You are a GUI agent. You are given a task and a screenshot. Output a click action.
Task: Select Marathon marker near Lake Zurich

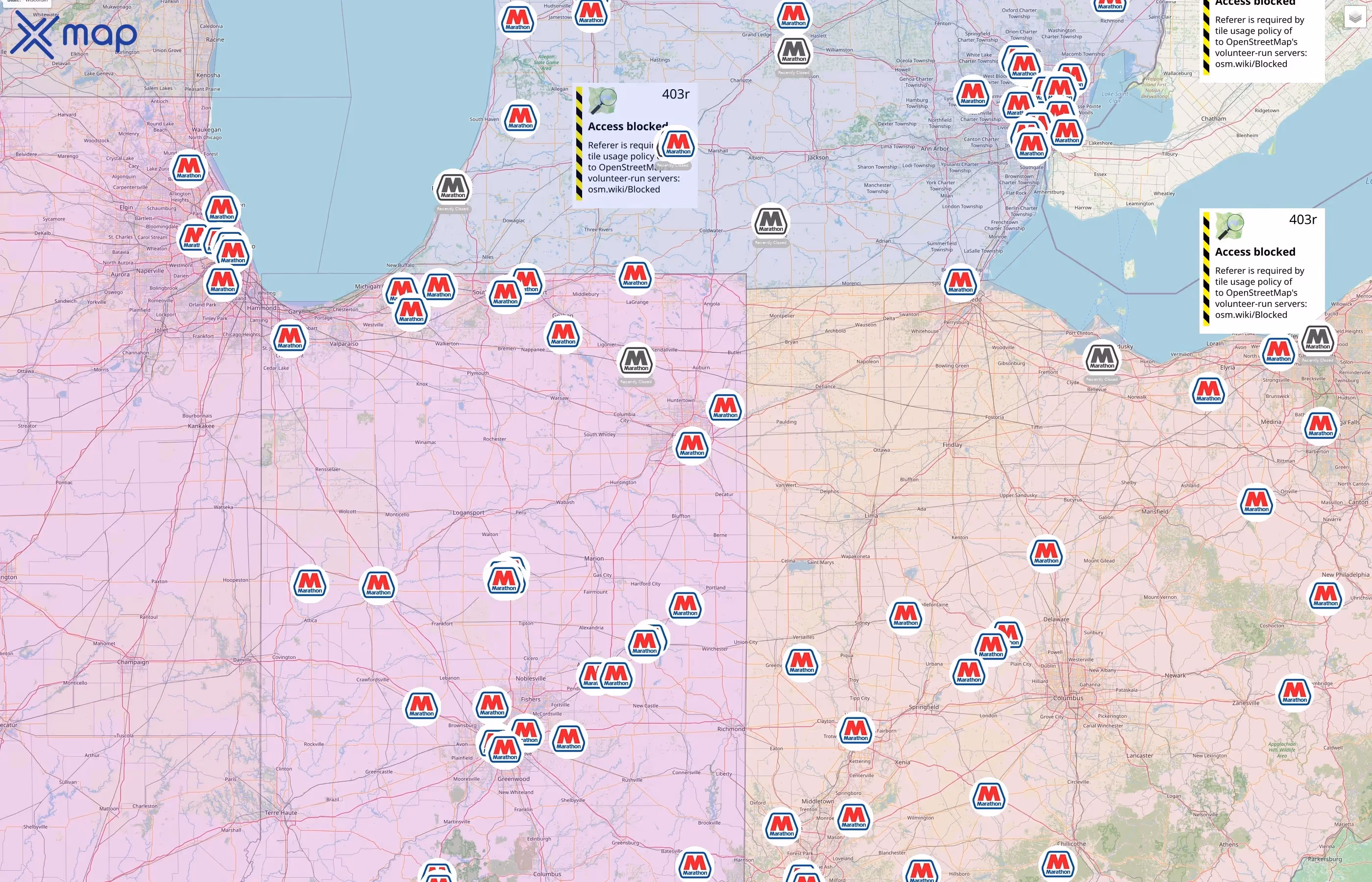189,169
